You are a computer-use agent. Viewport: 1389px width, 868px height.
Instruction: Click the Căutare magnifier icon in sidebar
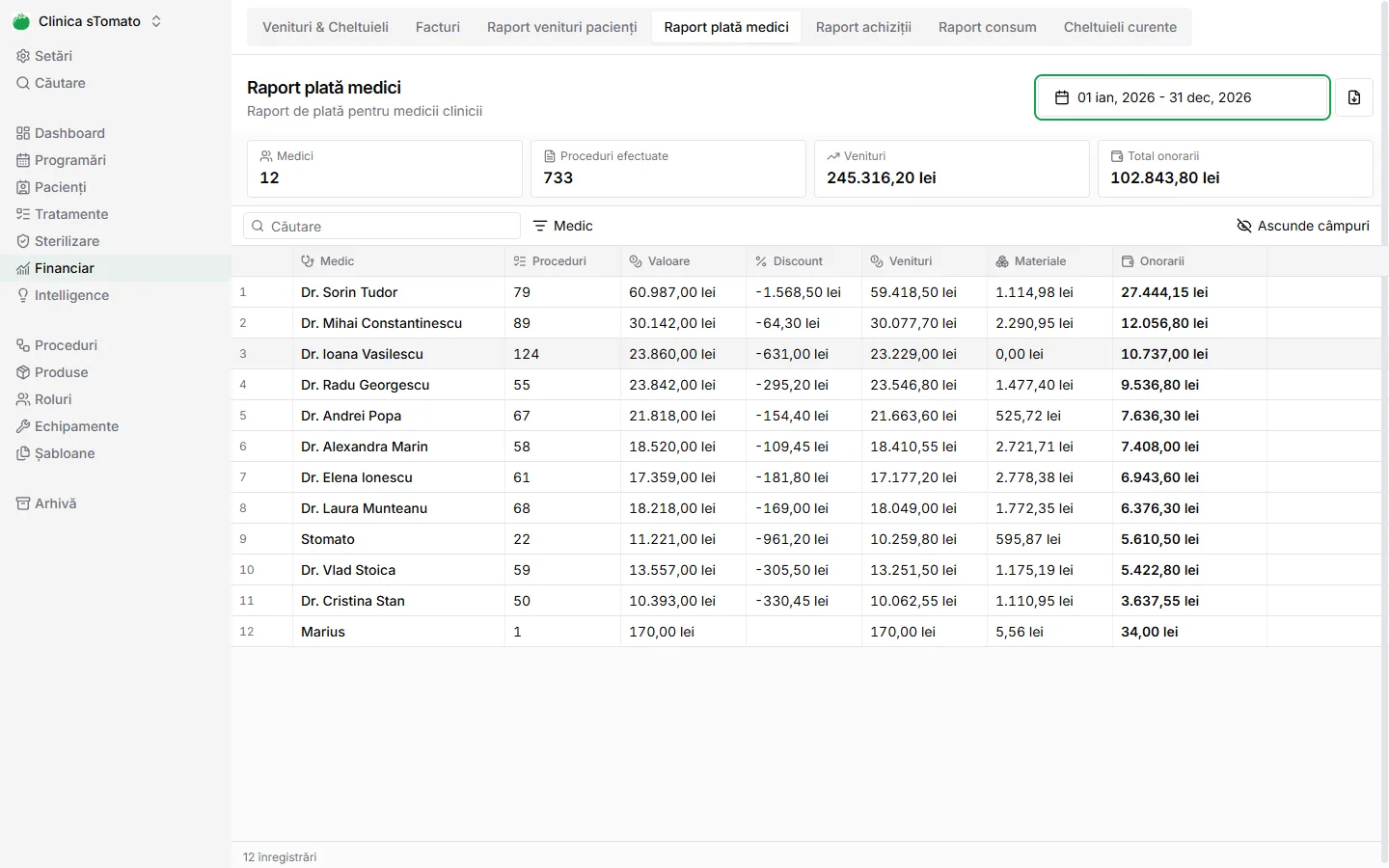click(x=23, y=83)
